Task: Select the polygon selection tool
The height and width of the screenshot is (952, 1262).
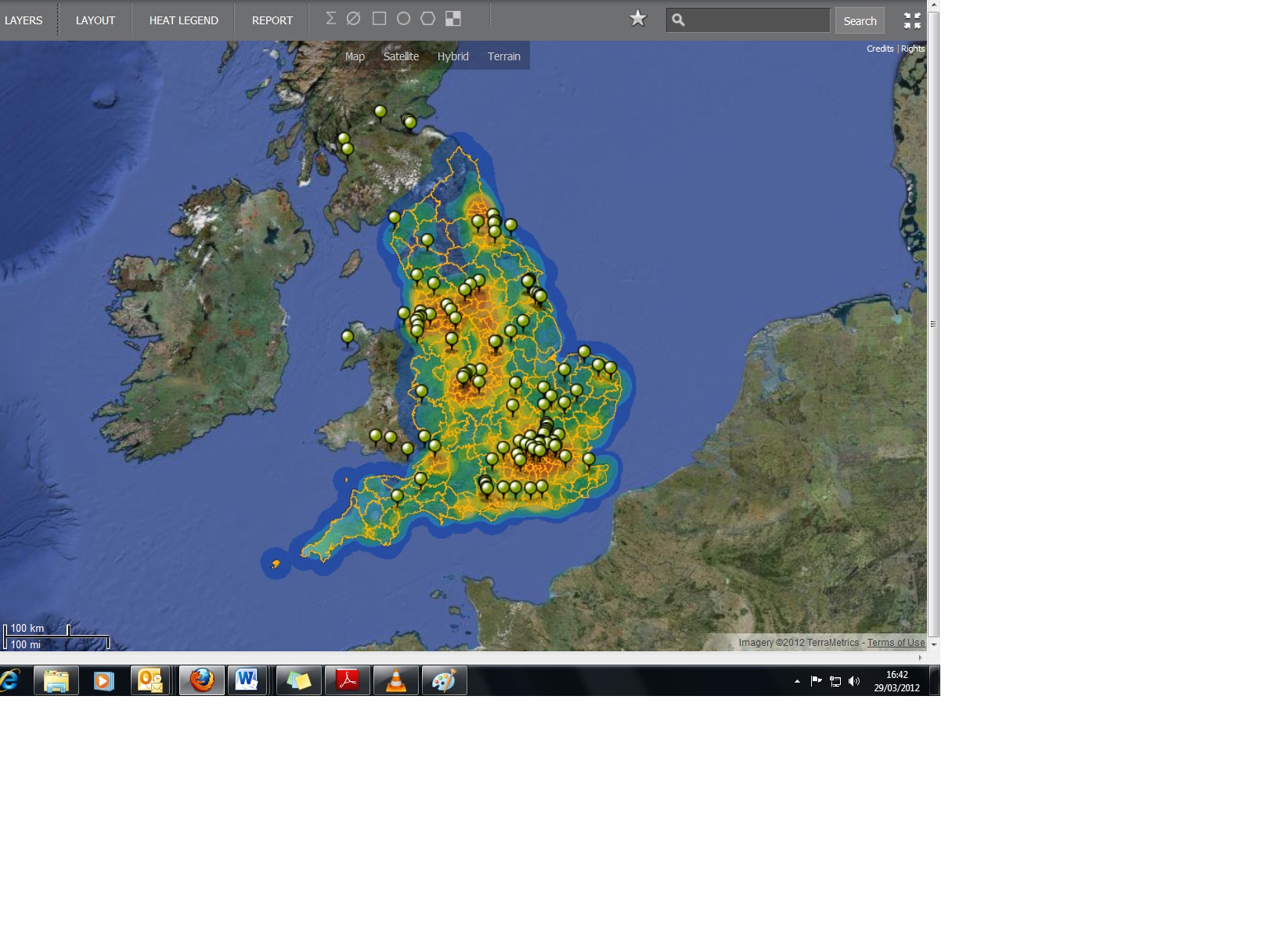Action: click(428, 19)
